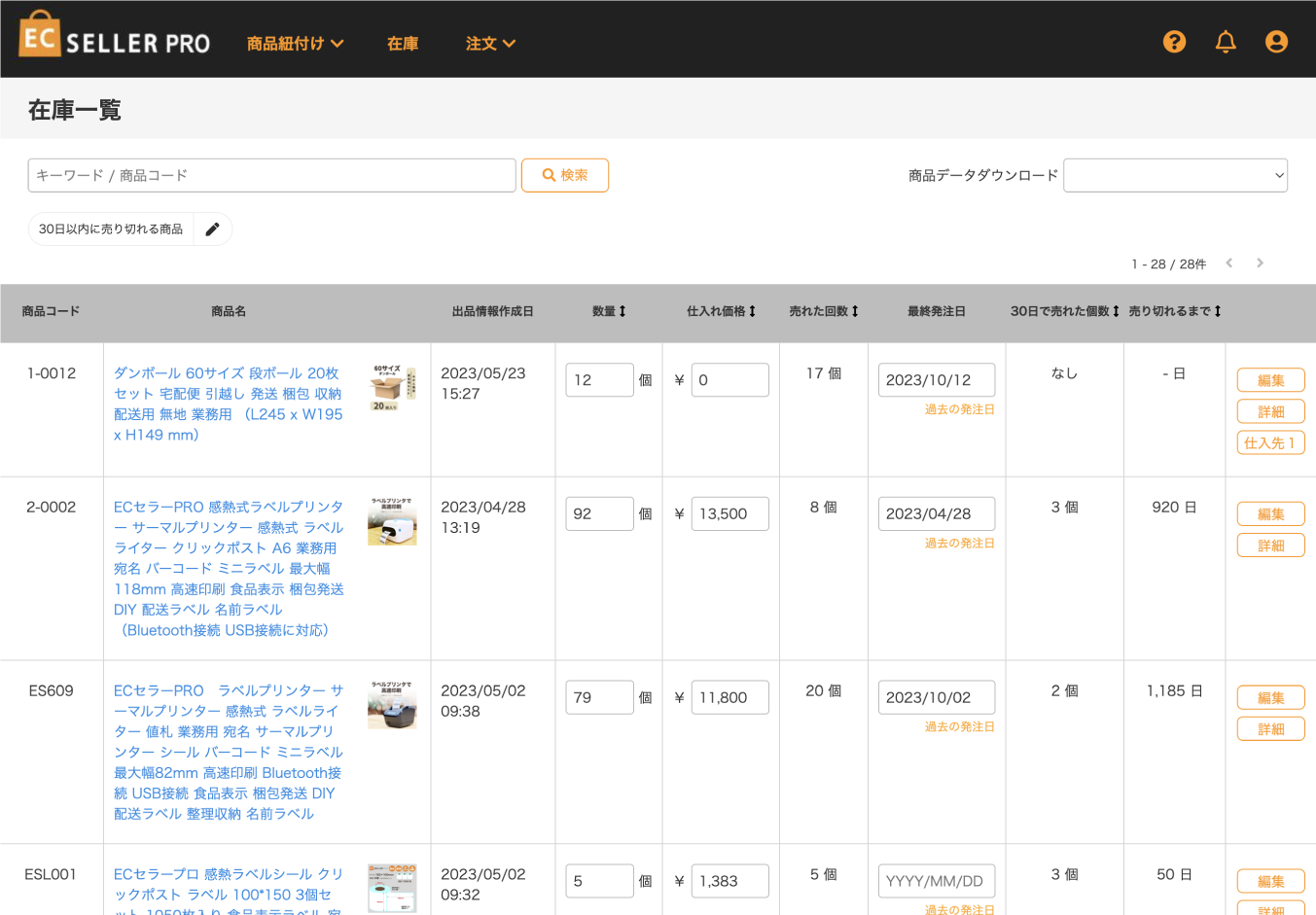Expand the 商品紐付け menu
The image size is (1316, 915).
[295, 44]
